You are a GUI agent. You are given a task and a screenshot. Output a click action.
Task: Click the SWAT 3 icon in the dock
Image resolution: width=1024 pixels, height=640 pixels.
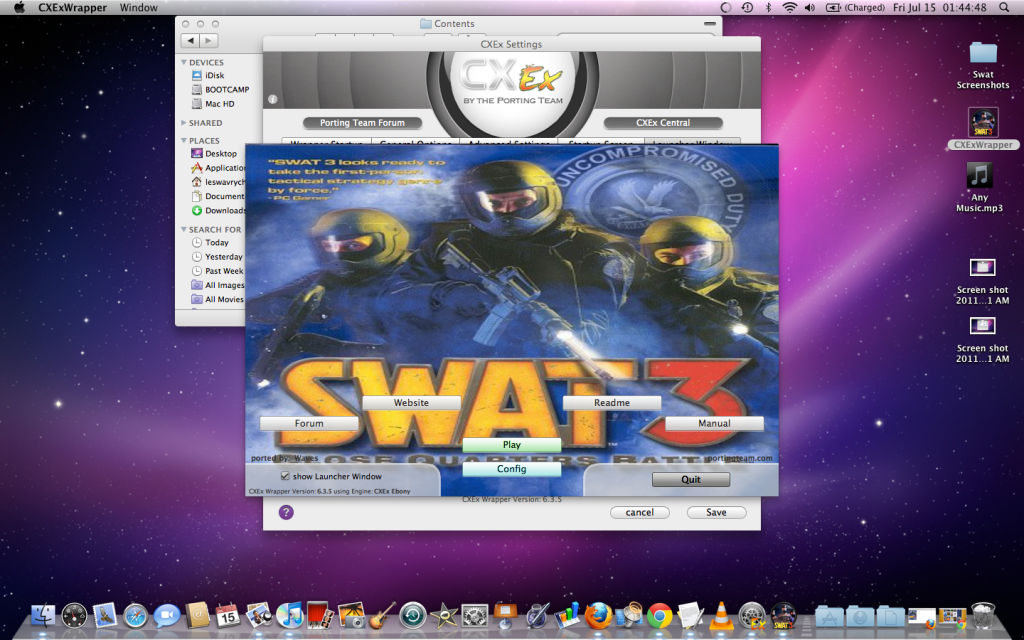coord(783,615)
